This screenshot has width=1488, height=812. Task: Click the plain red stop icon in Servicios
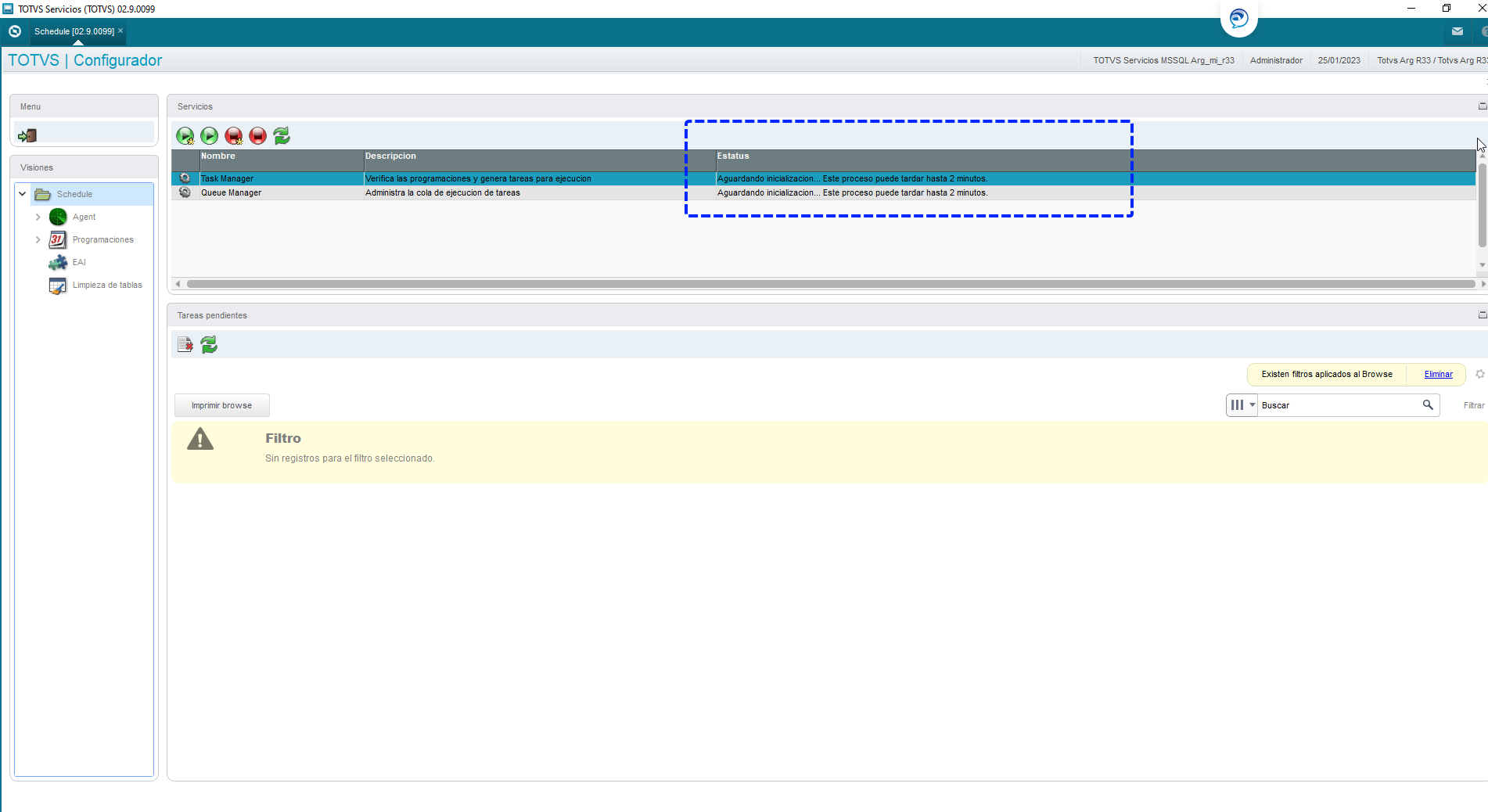(x=258, y=136)
